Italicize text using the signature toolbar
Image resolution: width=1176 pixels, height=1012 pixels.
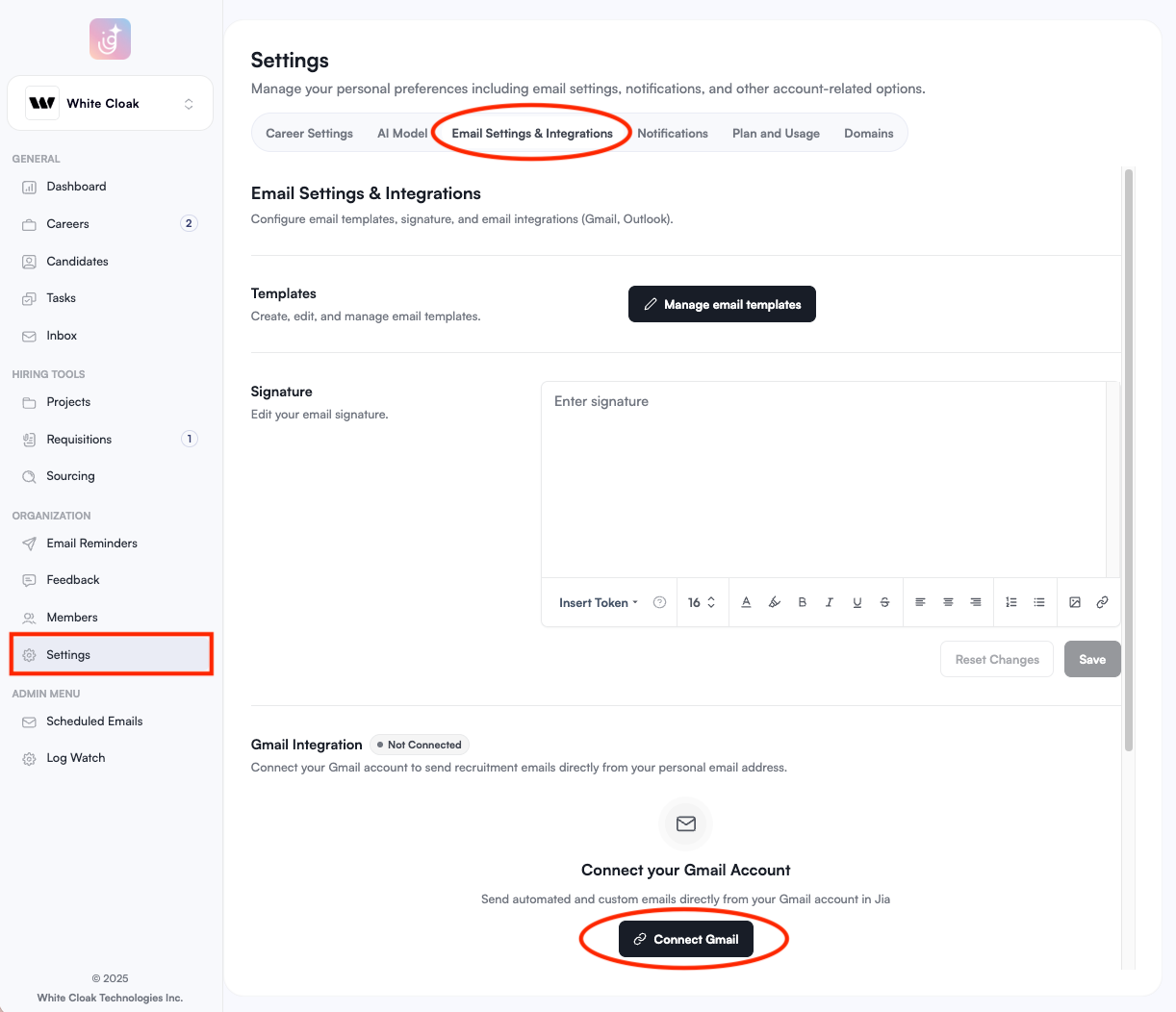click(829, 602)
